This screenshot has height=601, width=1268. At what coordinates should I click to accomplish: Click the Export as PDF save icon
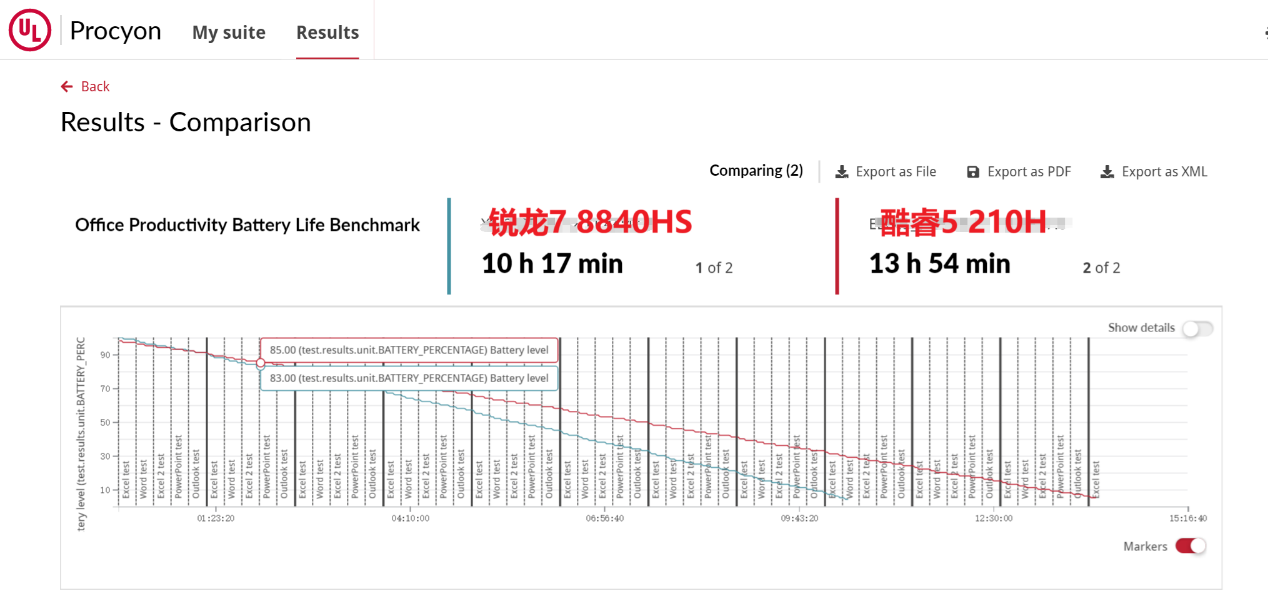tap(973, 172)
